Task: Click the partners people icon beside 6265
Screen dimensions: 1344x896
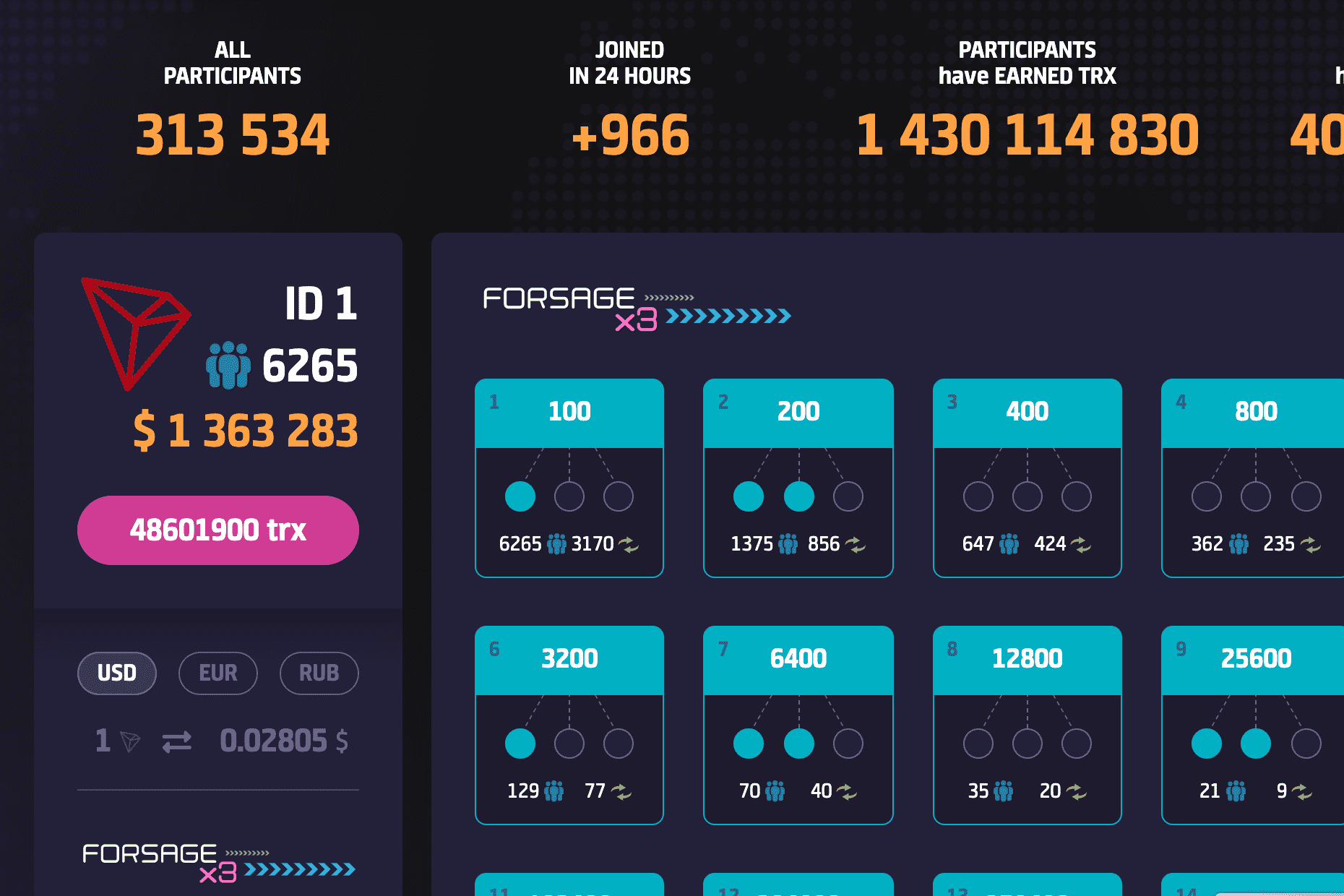Action: (230, 365)
